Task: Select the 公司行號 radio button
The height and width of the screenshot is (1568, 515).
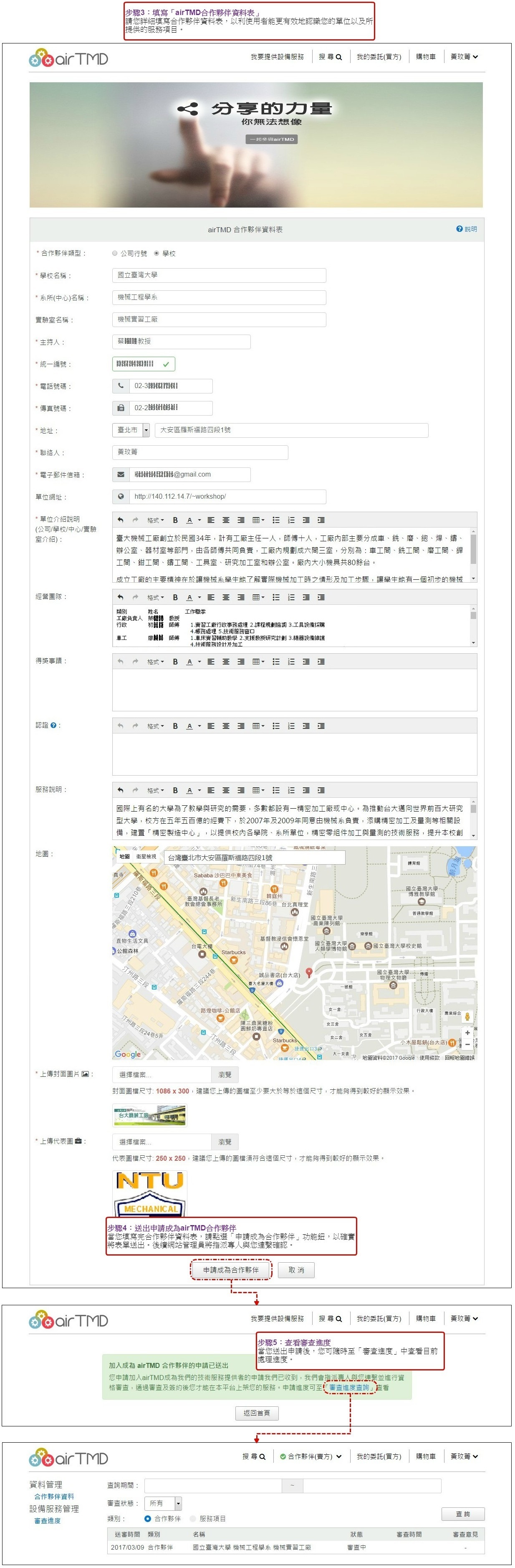Action: tap(115, 253)
